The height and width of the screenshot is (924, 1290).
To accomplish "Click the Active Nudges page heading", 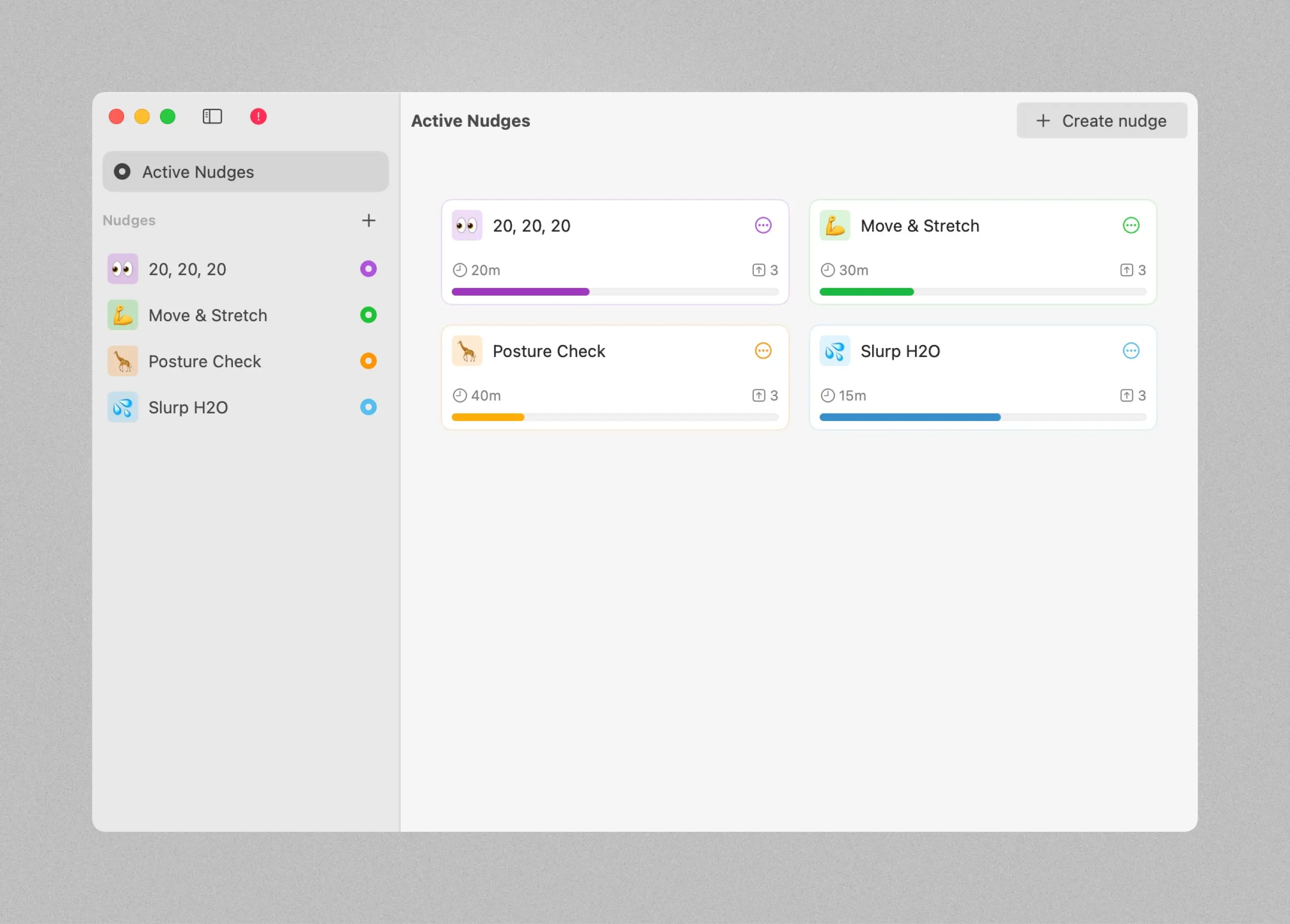I will pyautogui.click(x=470, y=121).
